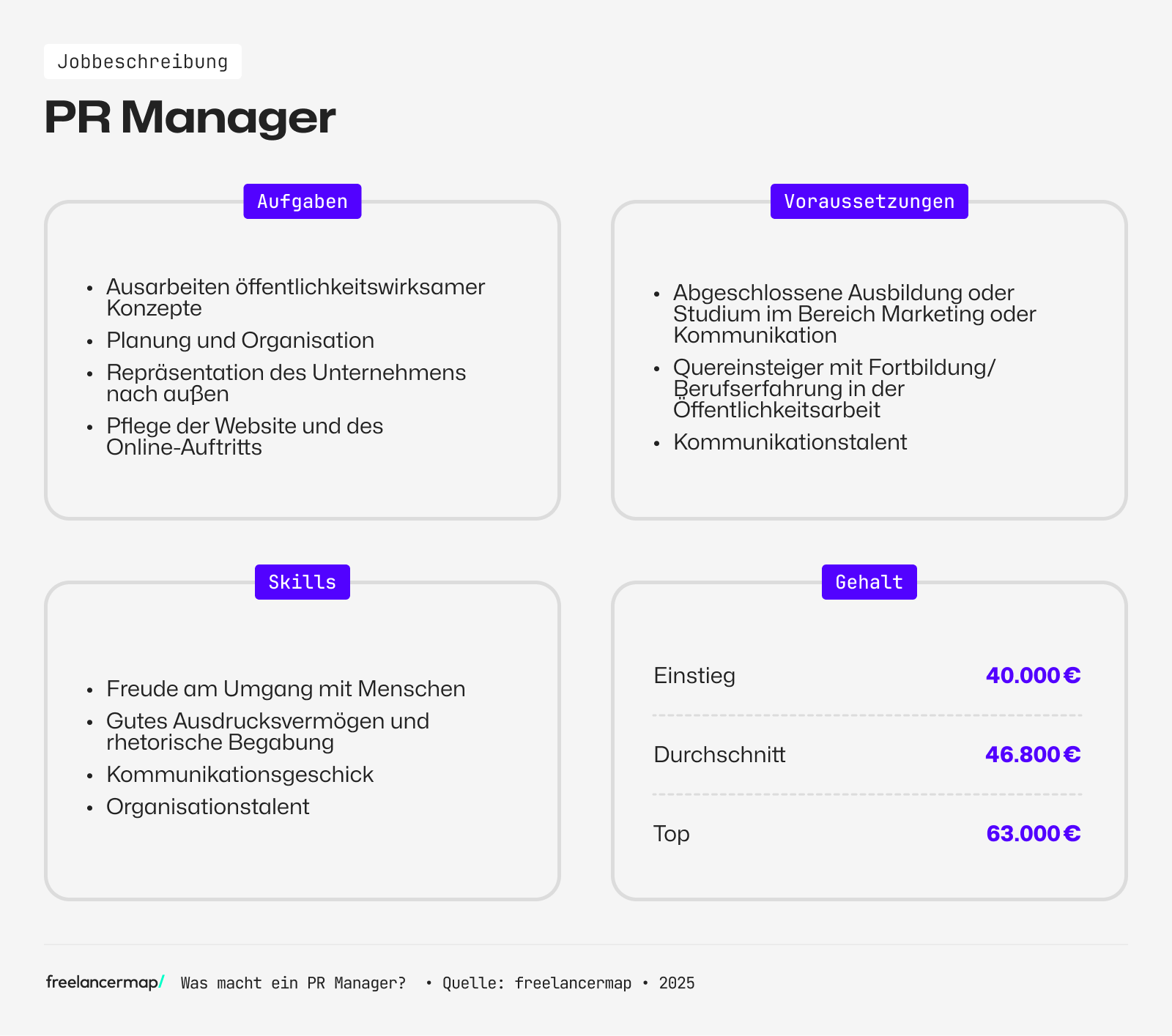This screenshot has height=1036, width=1172.
Task: Click the Skills badge label
Action: point(302,581)
